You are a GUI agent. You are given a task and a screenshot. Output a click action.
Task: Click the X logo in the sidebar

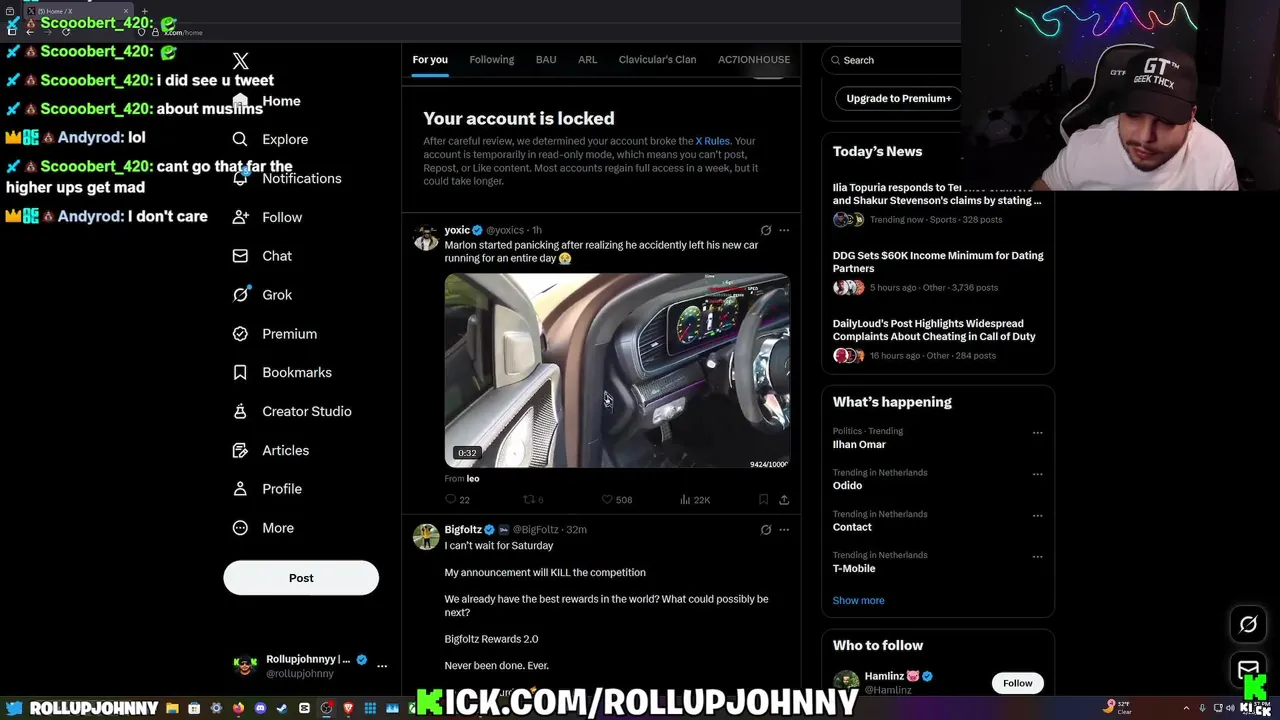pos(240,61)
